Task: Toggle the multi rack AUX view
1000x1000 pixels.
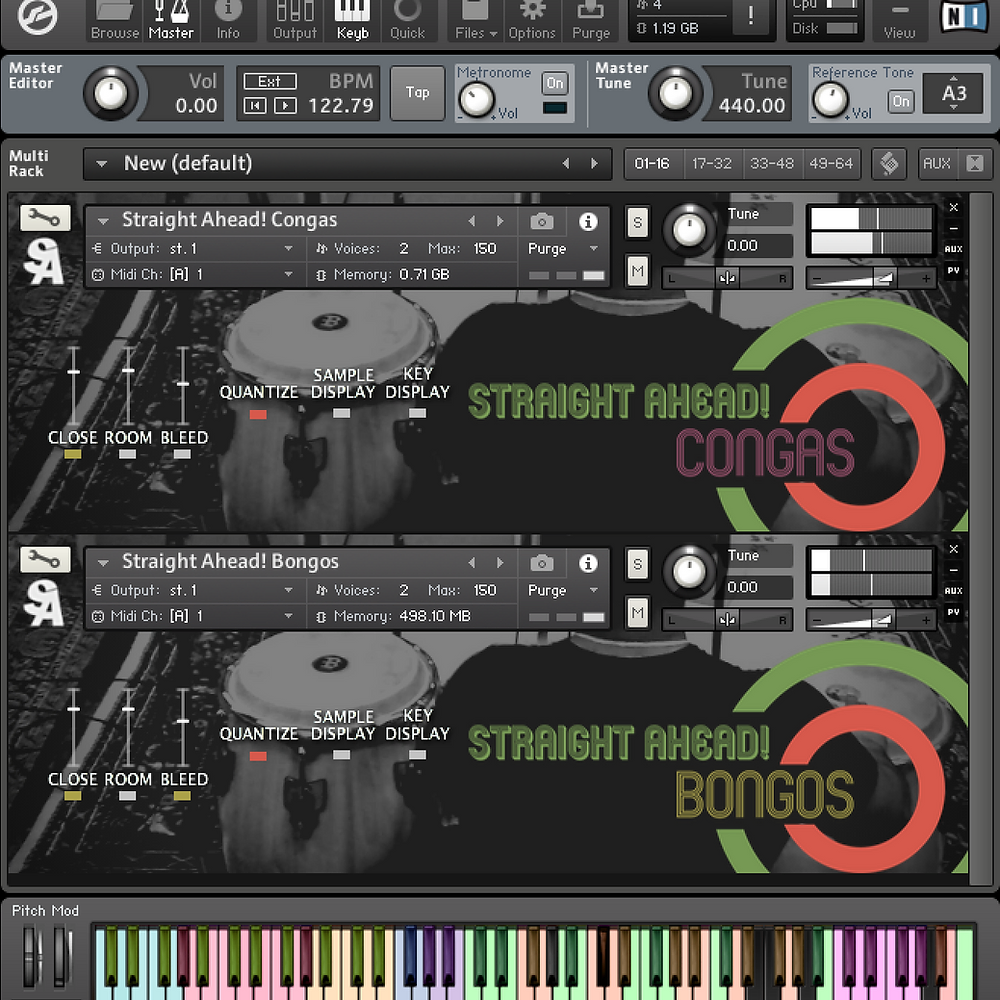Action: tap(936, 164)
